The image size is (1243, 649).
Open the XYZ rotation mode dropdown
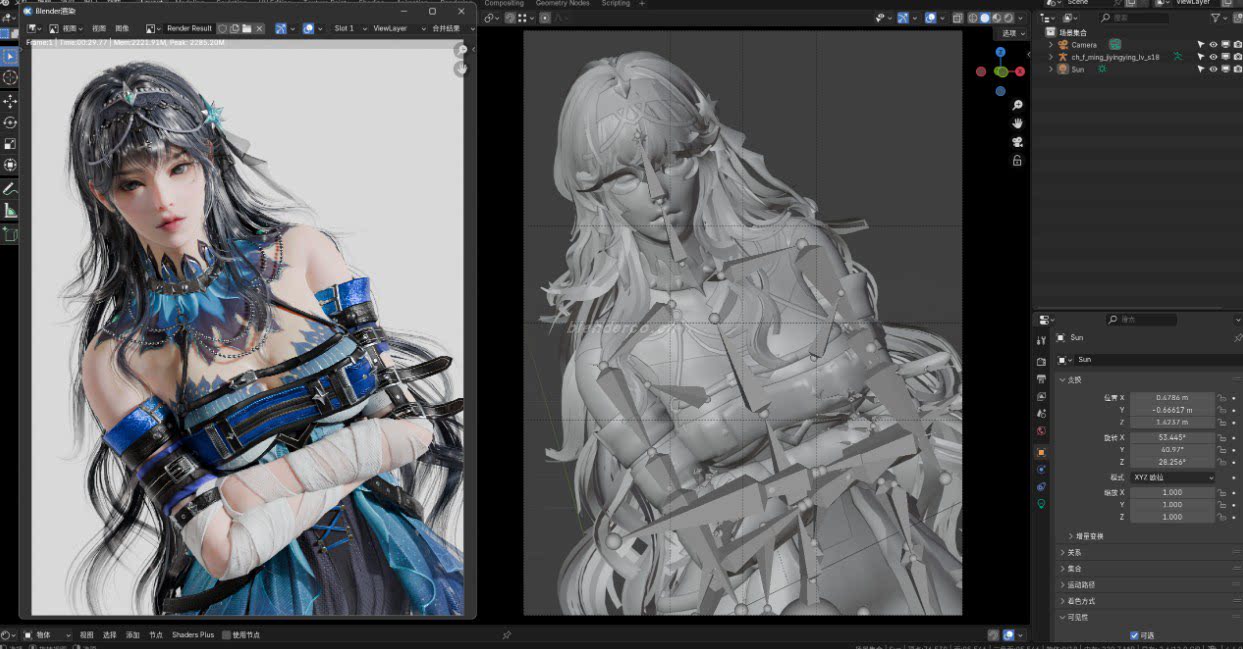coord(1173,478)
